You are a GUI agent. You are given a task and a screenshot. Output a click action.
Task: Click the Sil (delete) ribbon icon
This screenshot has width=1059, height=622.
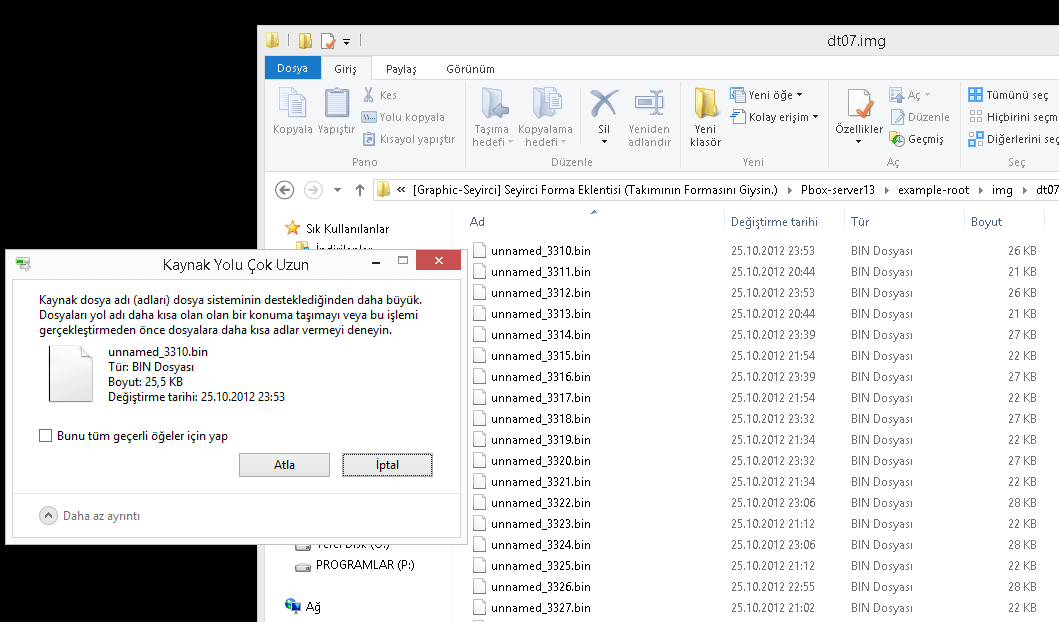click(604, 105)
